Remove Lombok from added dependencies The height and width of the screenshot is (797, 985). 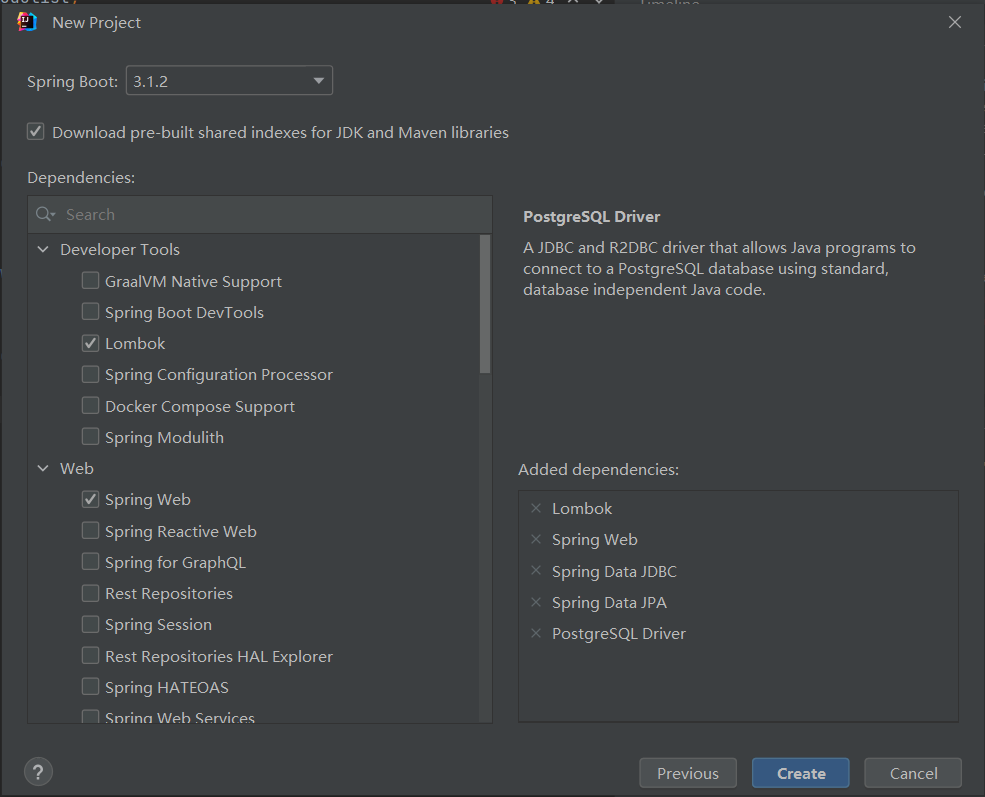point(536,508)
